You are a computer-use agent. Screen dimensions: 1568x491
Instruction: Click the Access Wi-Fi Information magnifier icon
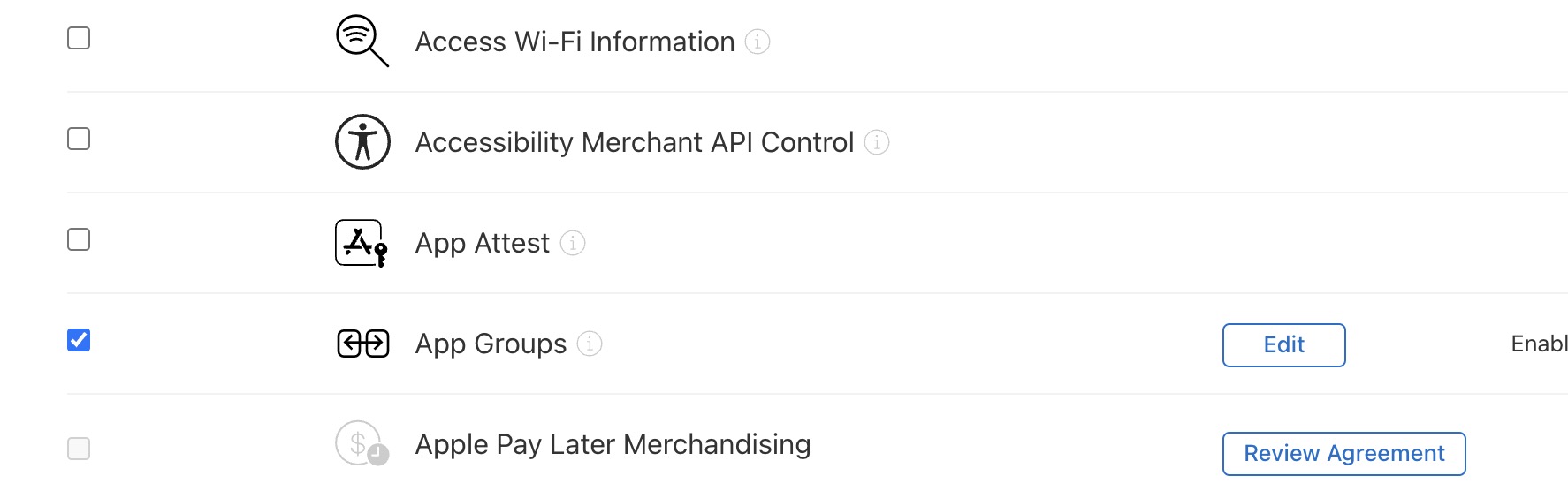pyautogui.click(x=362, y=41)
